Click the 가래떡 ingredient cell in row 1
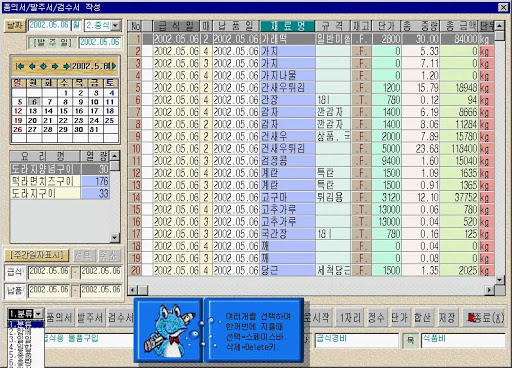This screenshot has width=512, height=368. pos(287,39)
